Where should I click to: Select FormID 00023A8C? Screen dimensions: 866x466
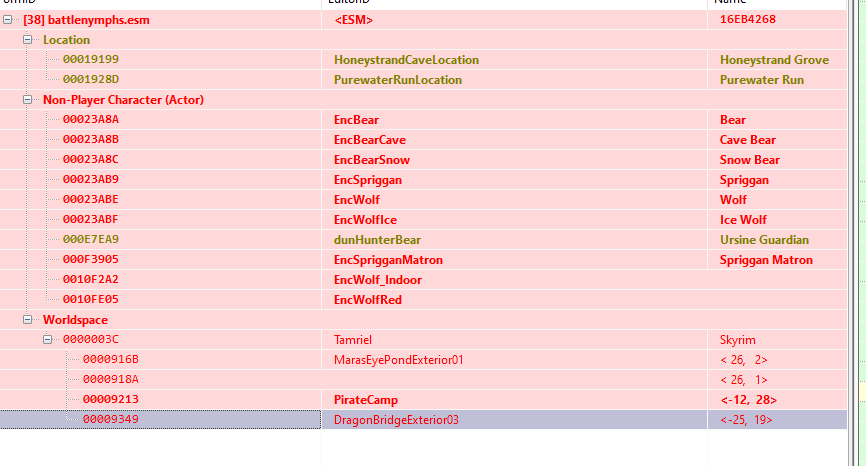91,160
